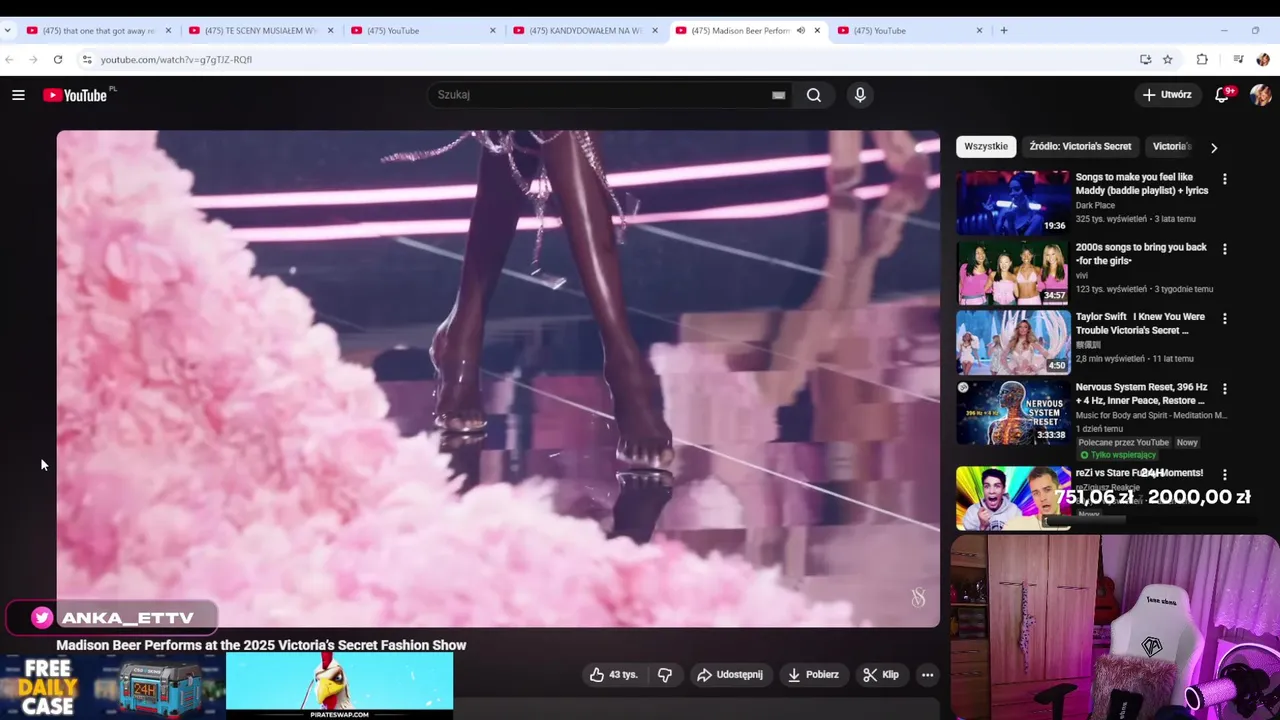Switch to 'KANDYDOWAŁEM NA' browser tab
This screenshot has width=1280, height=720.
586,31
